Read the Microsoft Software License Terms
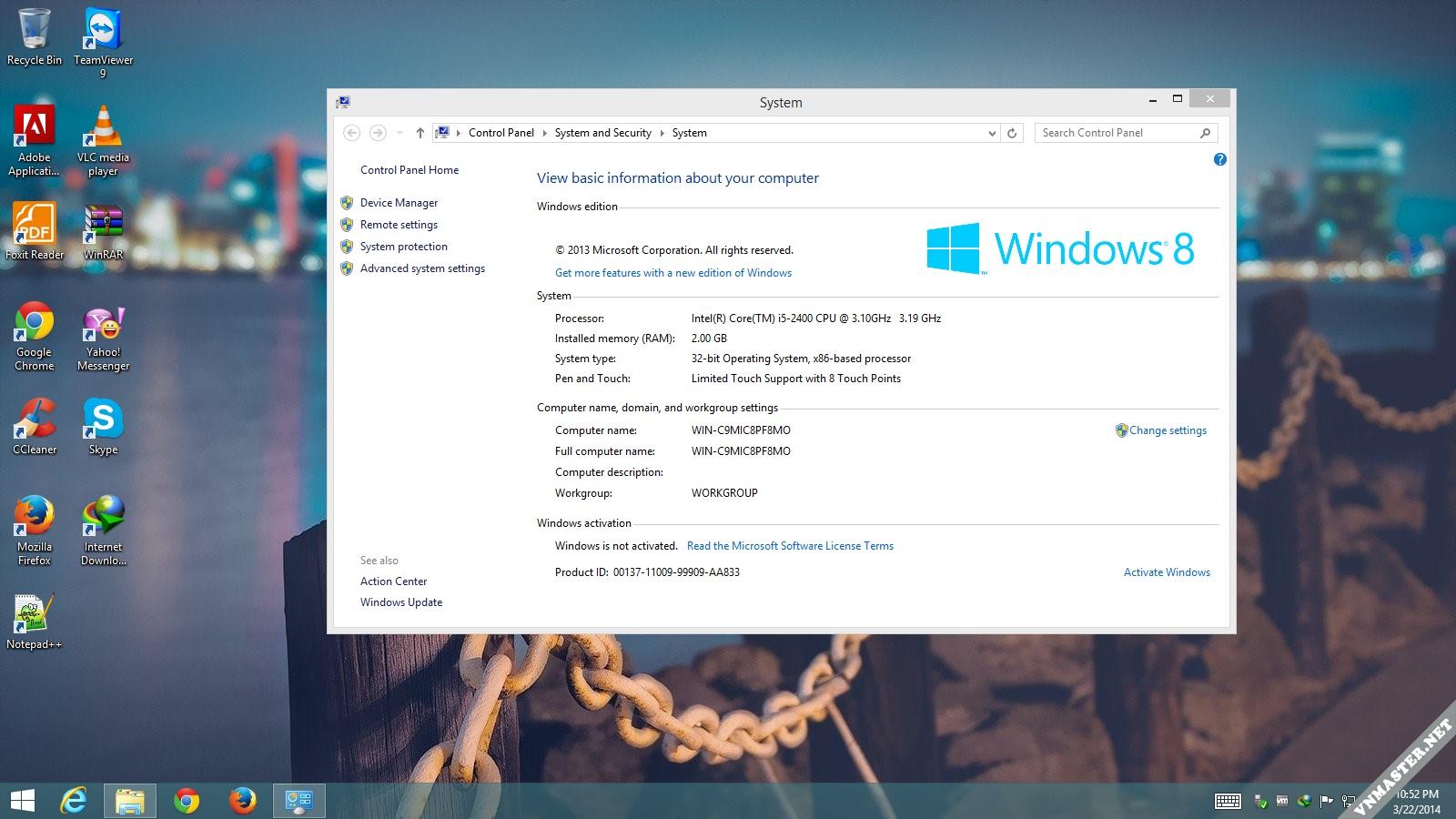The height and width of the screenshot is (819, 1456). click(x=790, y=546)
